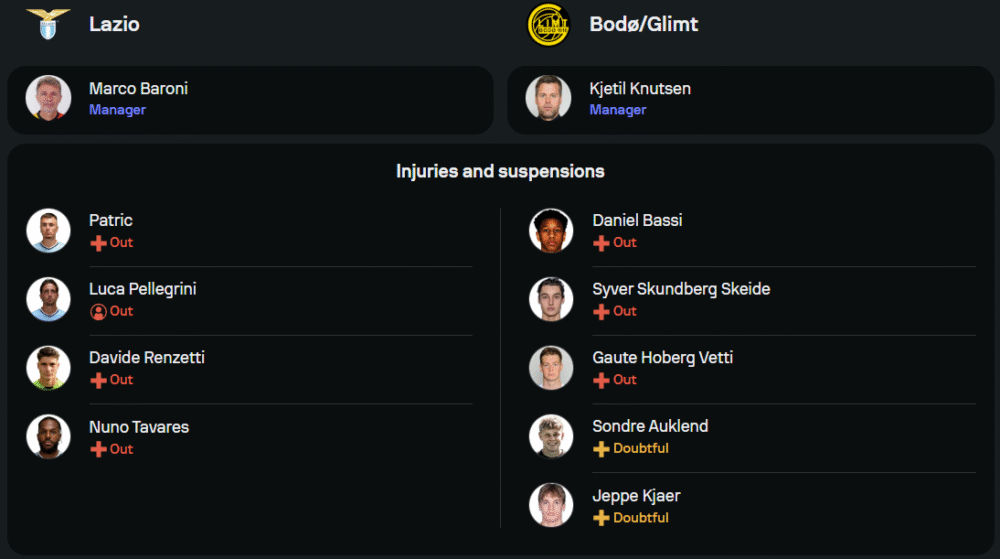Click the yellow doubtful cross under Sondre Auklend
1000x559 pixels.
pyautogui.click(x=601, y=449)
